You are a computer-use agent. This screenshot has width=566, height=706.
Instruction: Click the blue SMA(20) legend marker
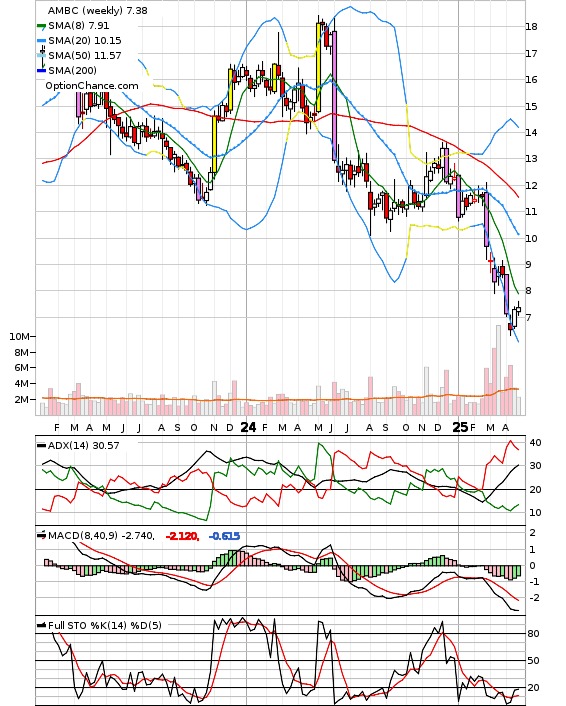pos(41,41)
